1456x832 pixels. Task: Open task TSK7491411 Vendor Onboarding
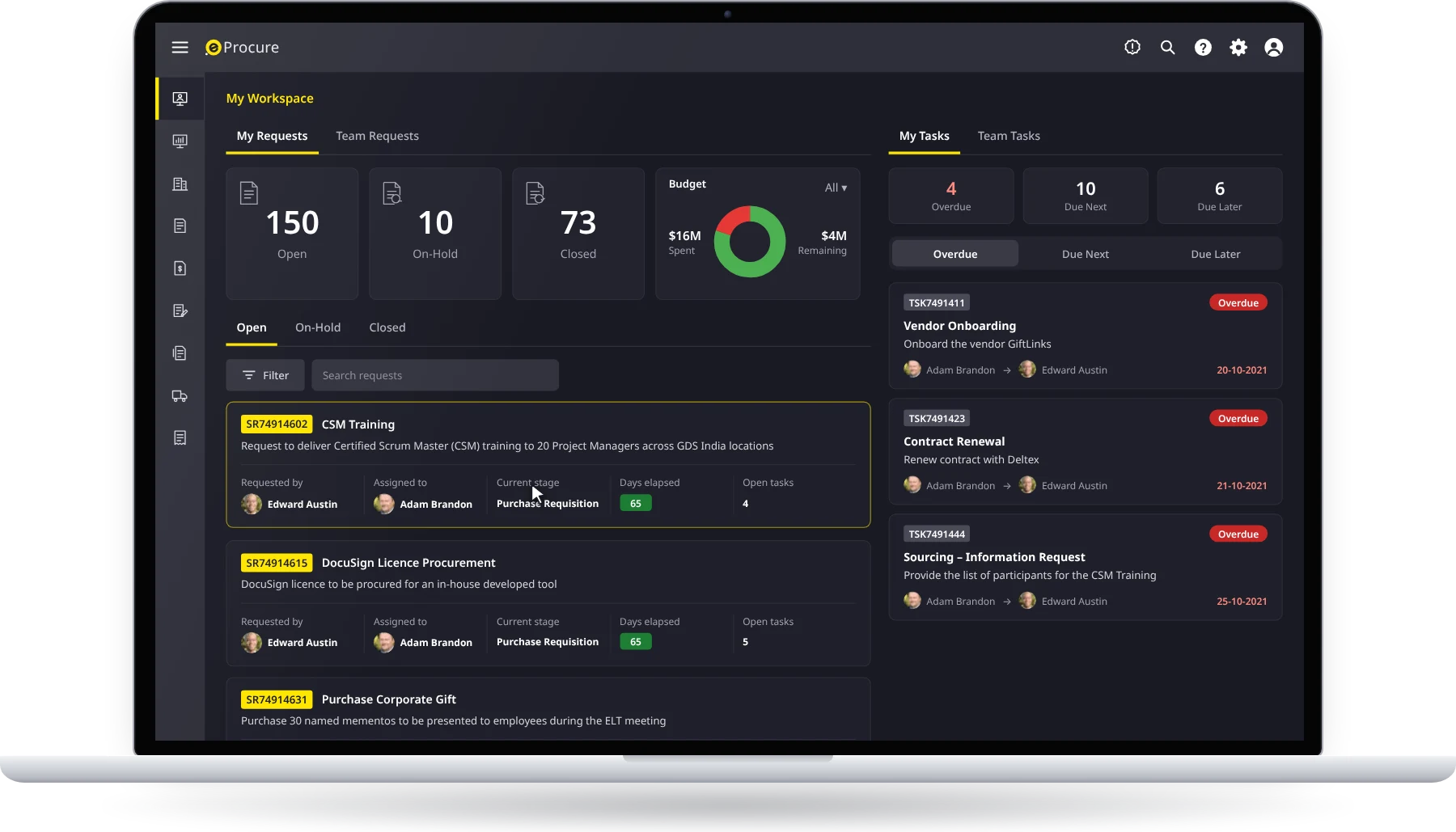pyautogui.click(x=1086, y=336)
